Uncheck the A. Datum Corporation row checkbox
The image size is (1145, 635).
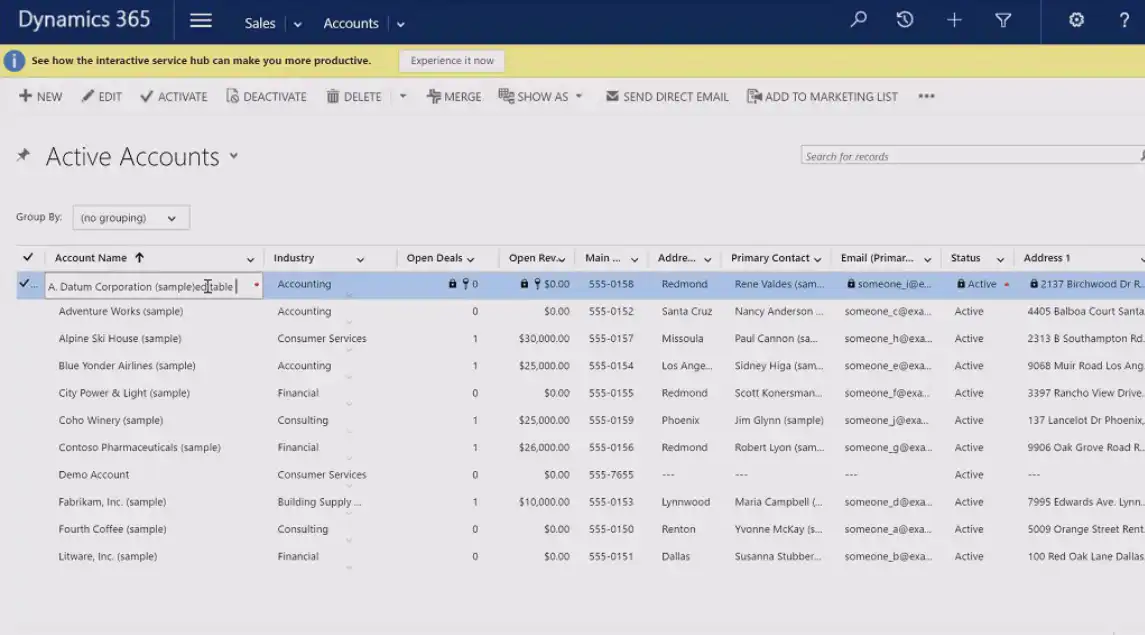point(26,283)
